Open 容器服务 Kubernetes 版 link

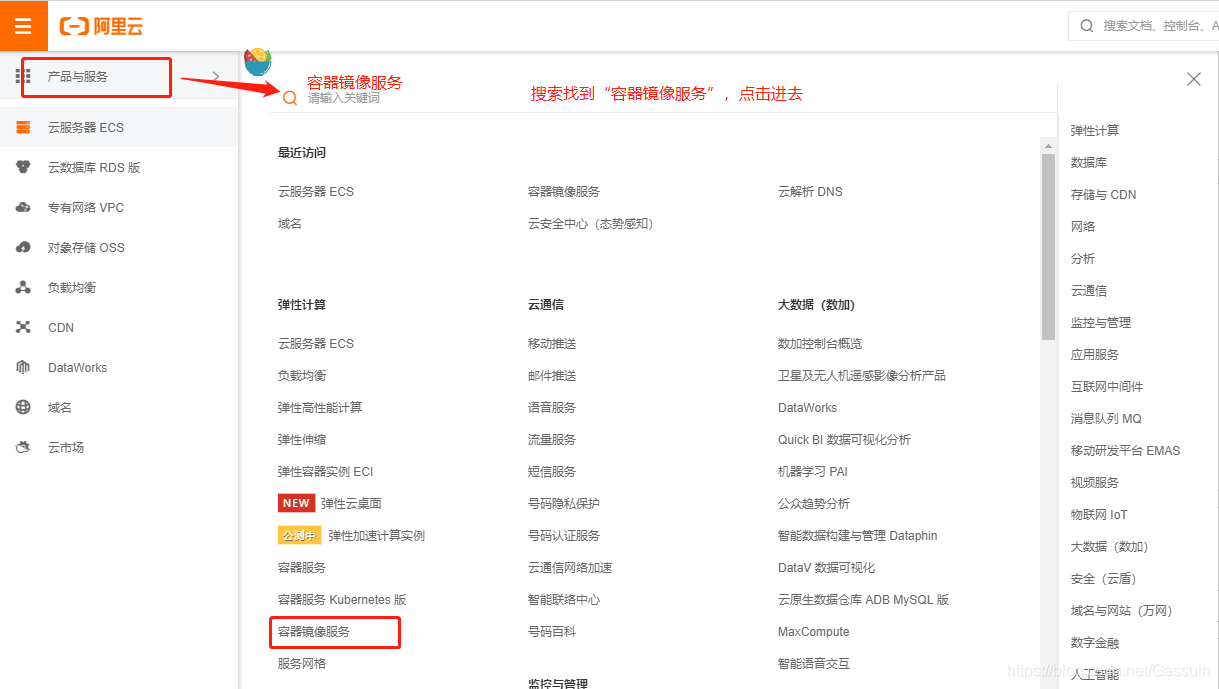click(x=342, y=600)
